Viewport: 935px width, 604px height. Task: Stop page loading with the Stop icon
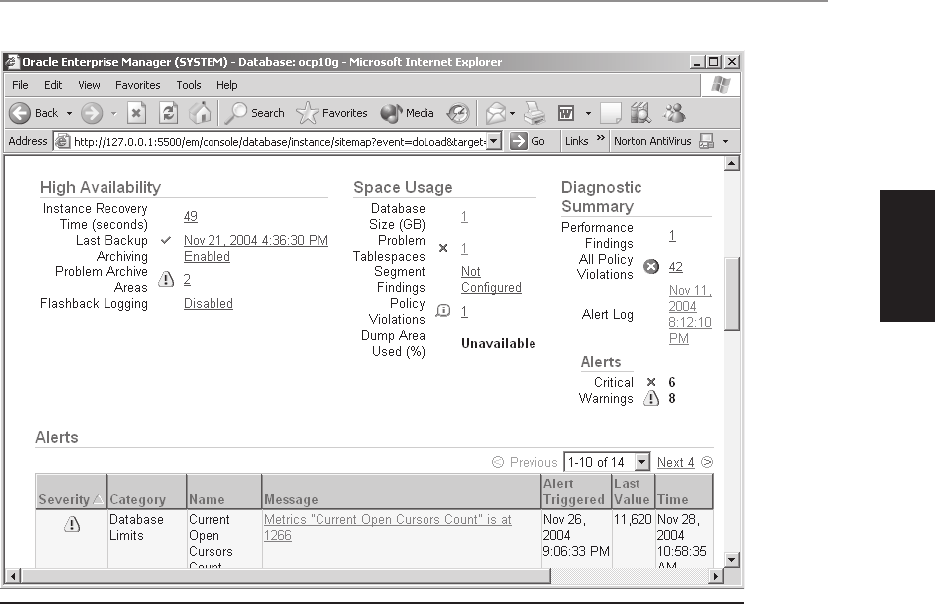137,113
